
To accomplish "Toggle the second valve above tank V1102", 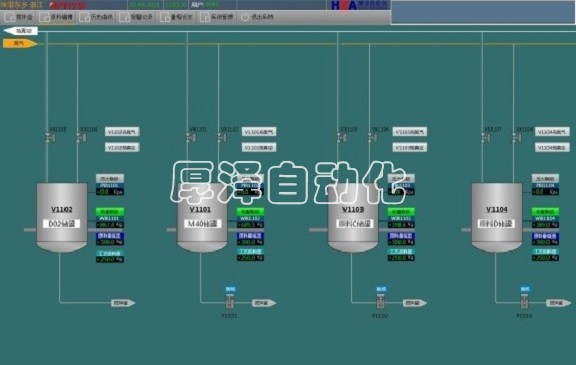I will tap(79, 138).
